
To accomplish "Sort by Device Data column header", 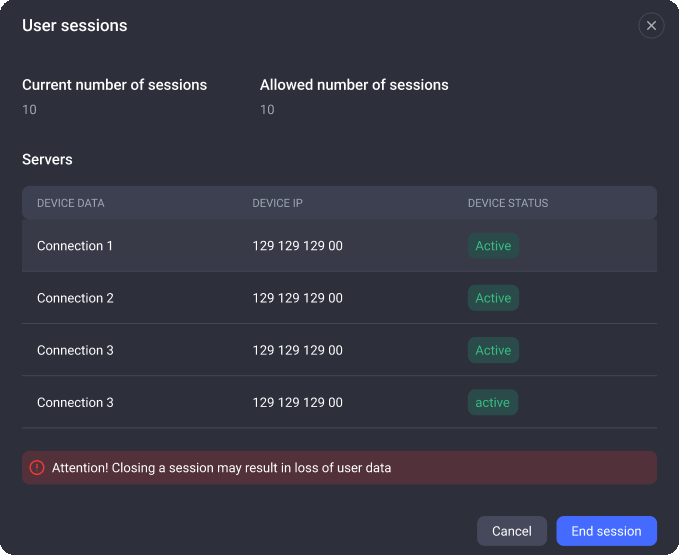I will 71,203.
